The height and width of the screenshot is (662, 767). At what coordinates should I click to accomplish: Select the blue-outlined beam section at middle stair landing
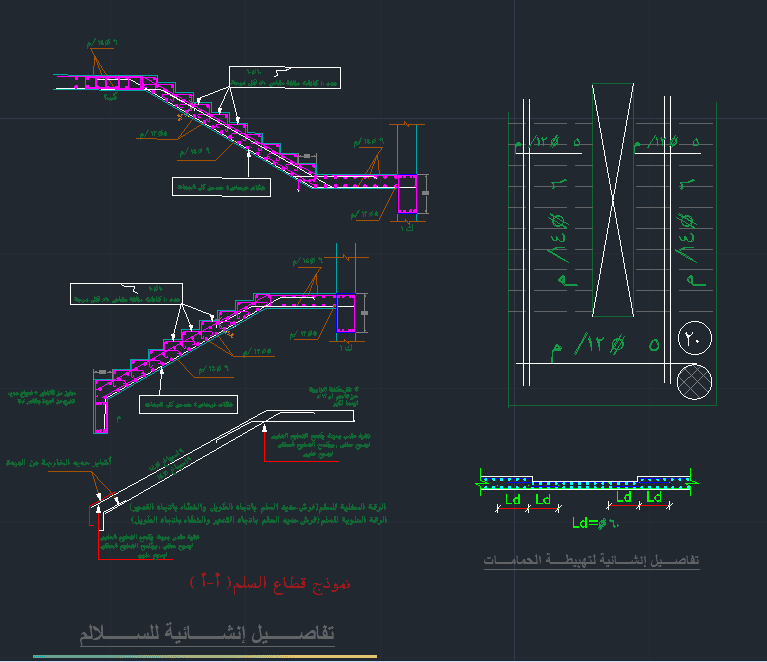click(x=346, y=313)
